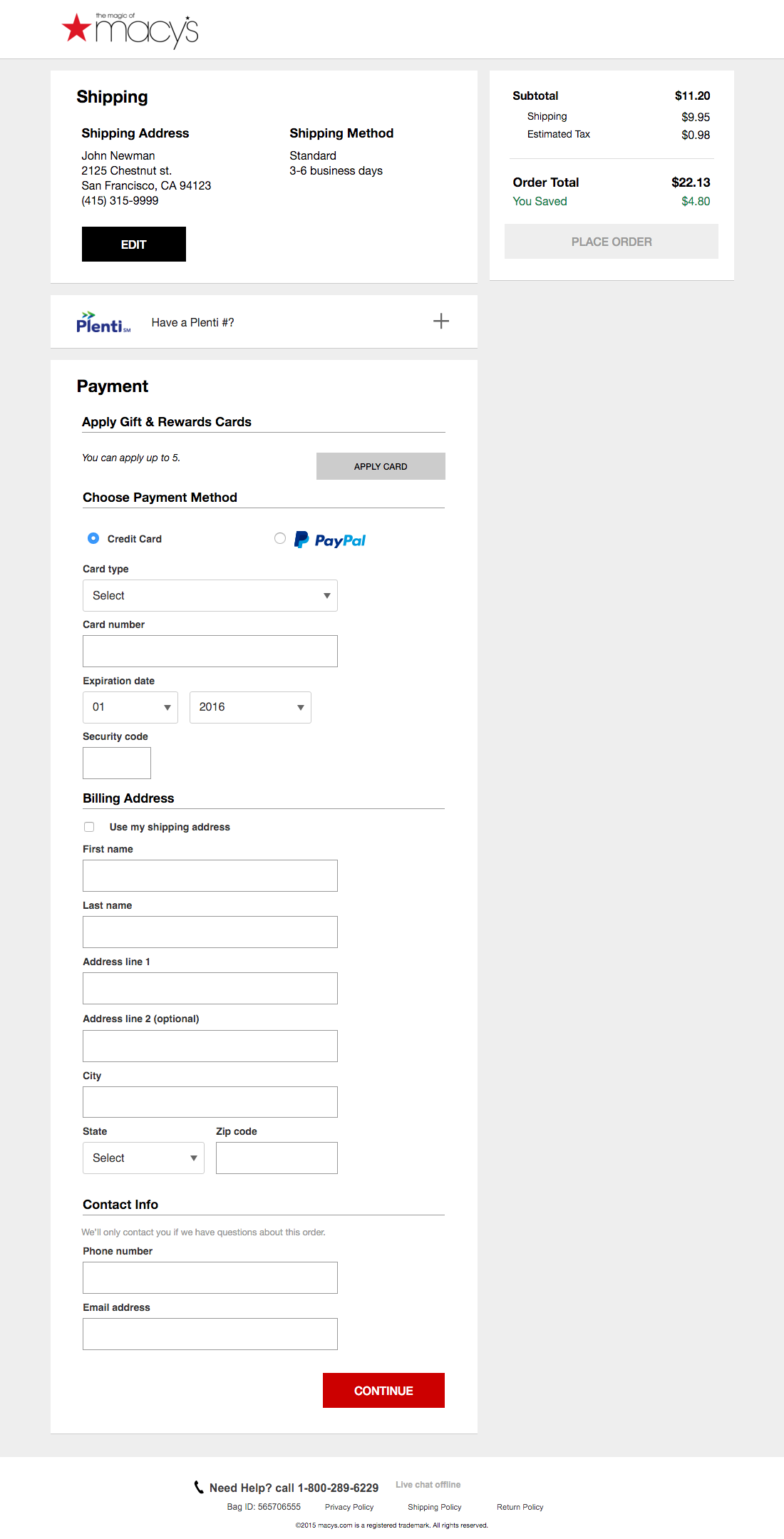This screenshot has height=1539, width=784.
Task: Select the PayPal radio button
Action: point(280,538)
